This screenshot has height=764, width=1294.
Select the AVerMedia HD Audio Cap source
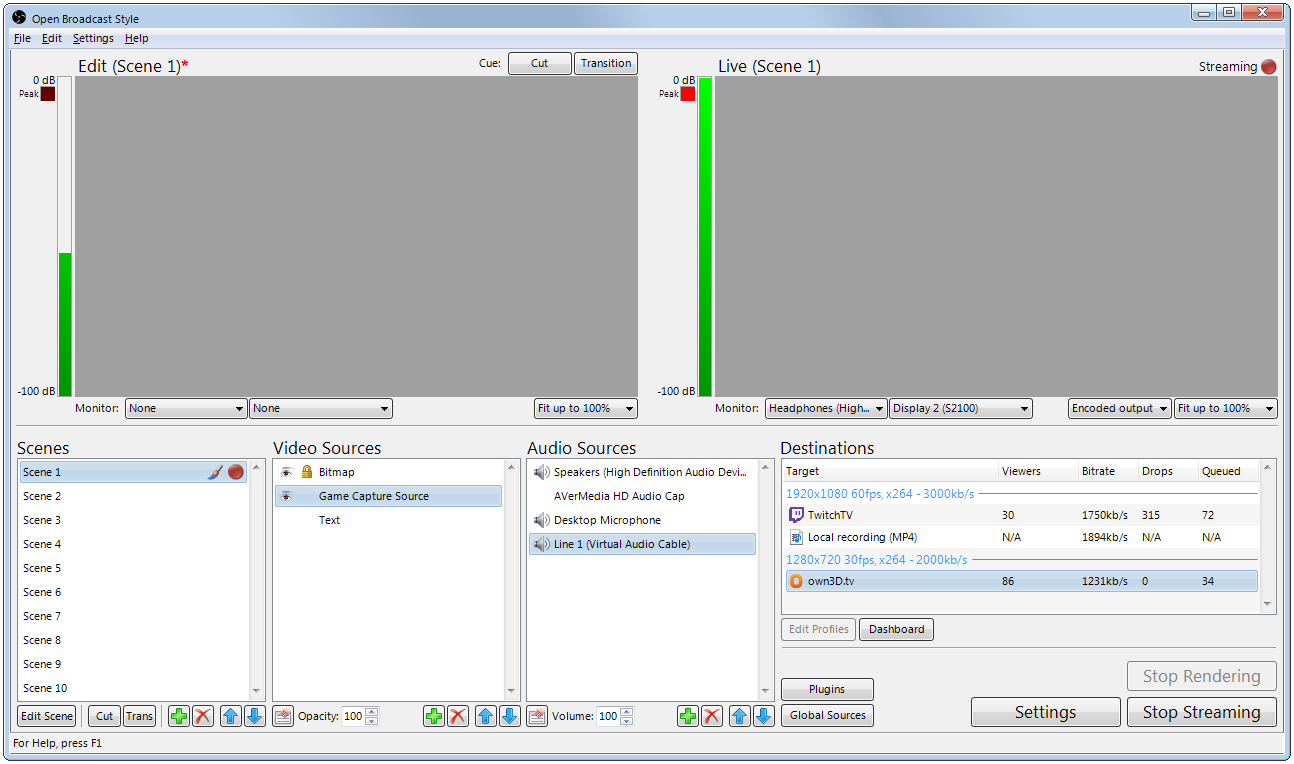click(x=642, y=496)
